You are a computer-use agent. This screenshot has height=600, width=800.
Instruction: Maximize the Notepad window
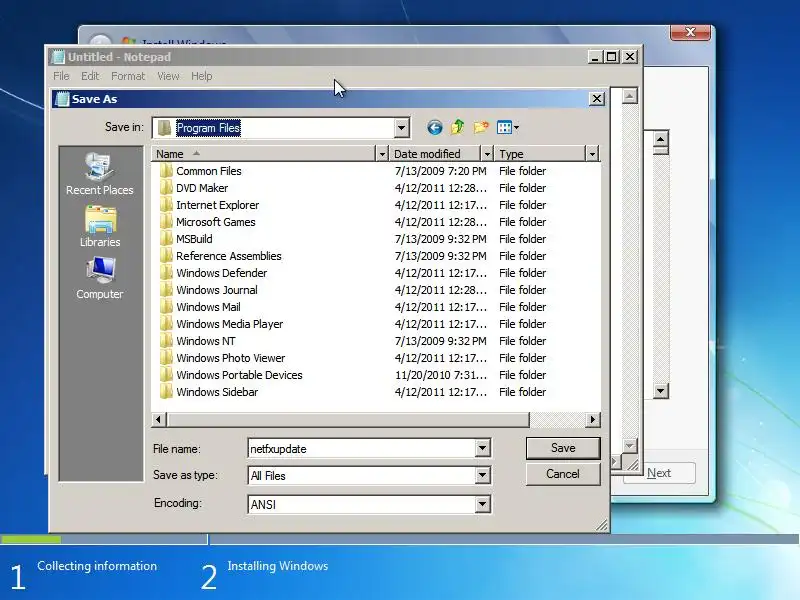coord(611,57)
